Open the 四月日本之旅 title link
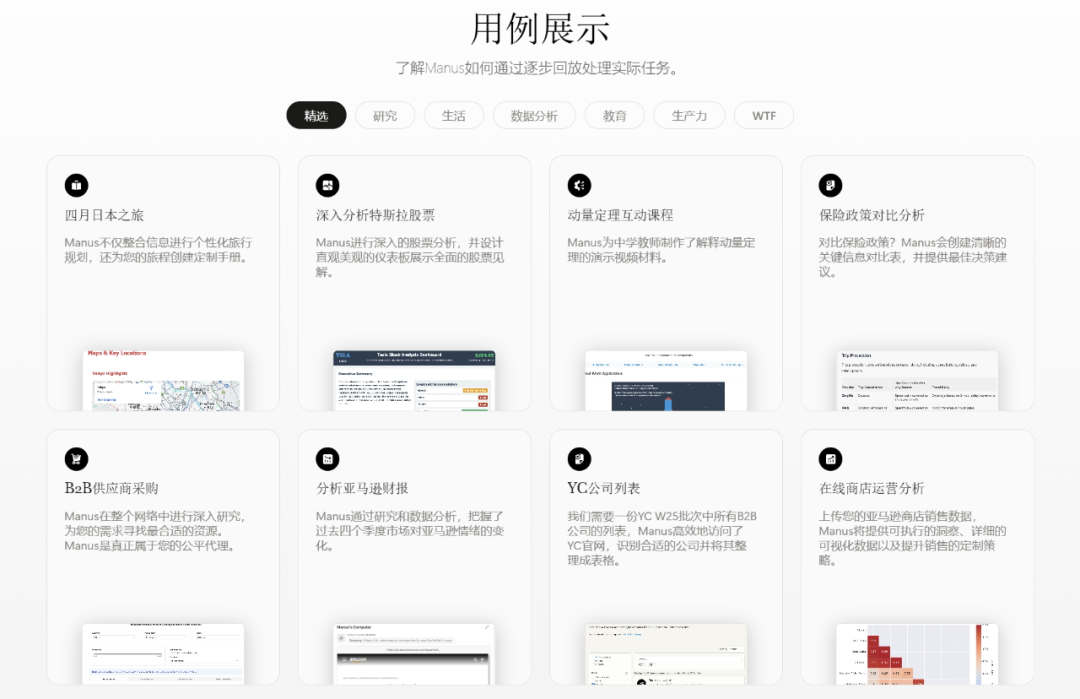Screen dimensions: 1080x699 coord(104,216)
